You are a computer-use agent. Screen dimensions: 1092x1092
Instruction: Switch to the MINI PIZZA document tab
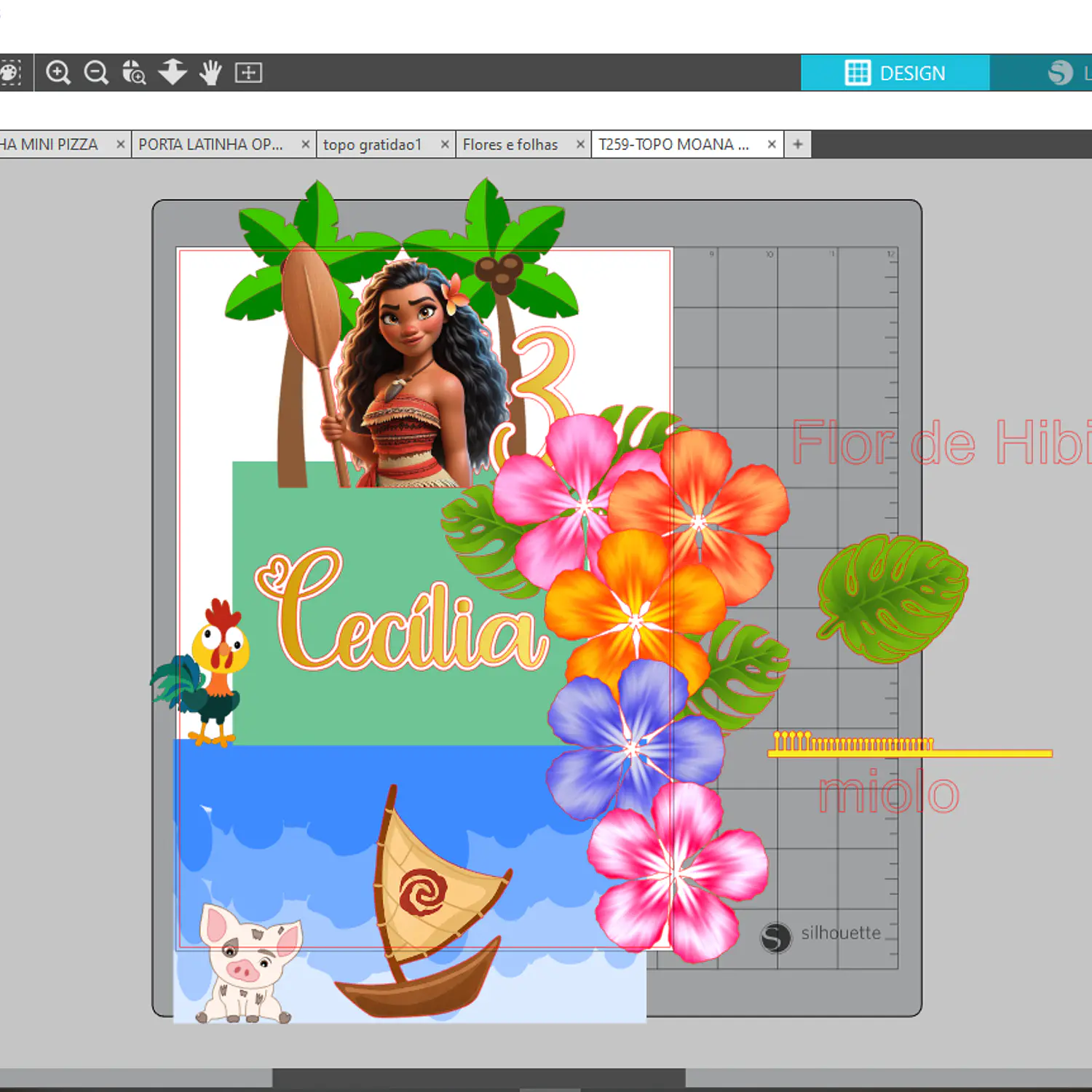(50, 144)
